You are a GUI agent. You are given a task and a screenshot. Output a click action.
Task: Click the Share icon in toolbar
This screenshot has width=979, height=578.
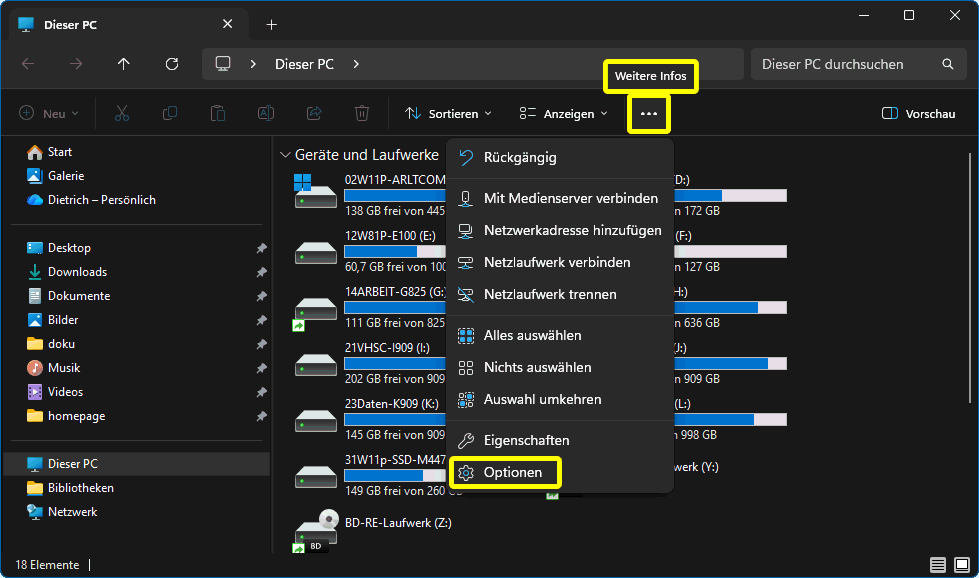pyautogui.click(x=314, y=114)
